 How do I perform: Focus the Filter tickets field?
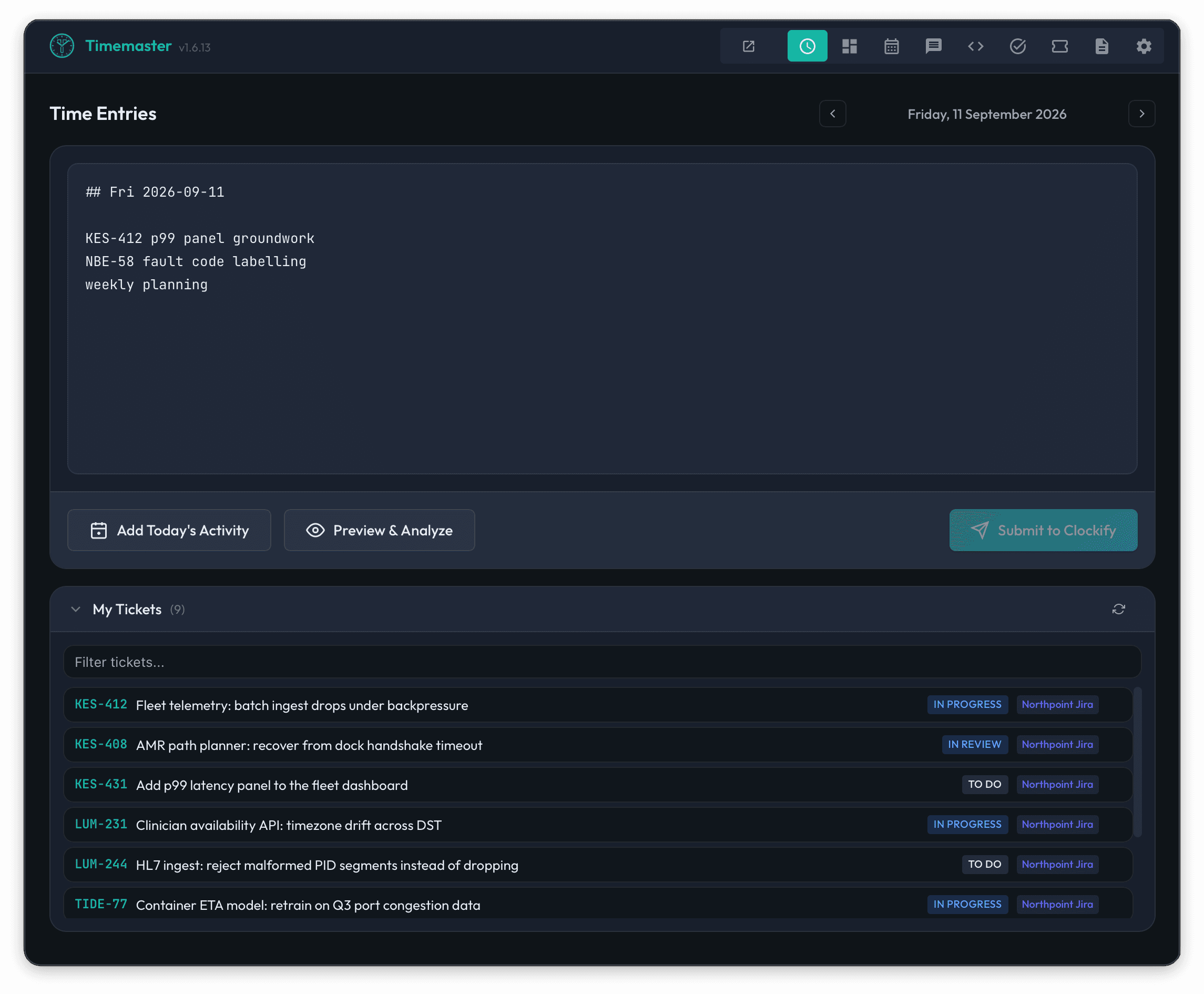[x=602, y=662]
